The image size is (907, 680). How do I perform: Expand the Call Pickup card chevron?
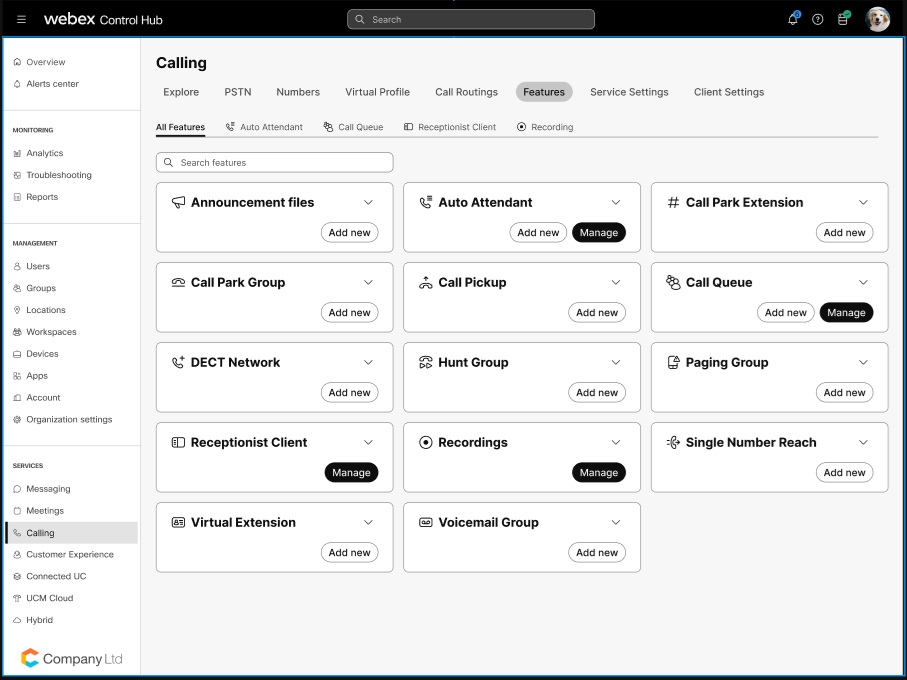616,282
